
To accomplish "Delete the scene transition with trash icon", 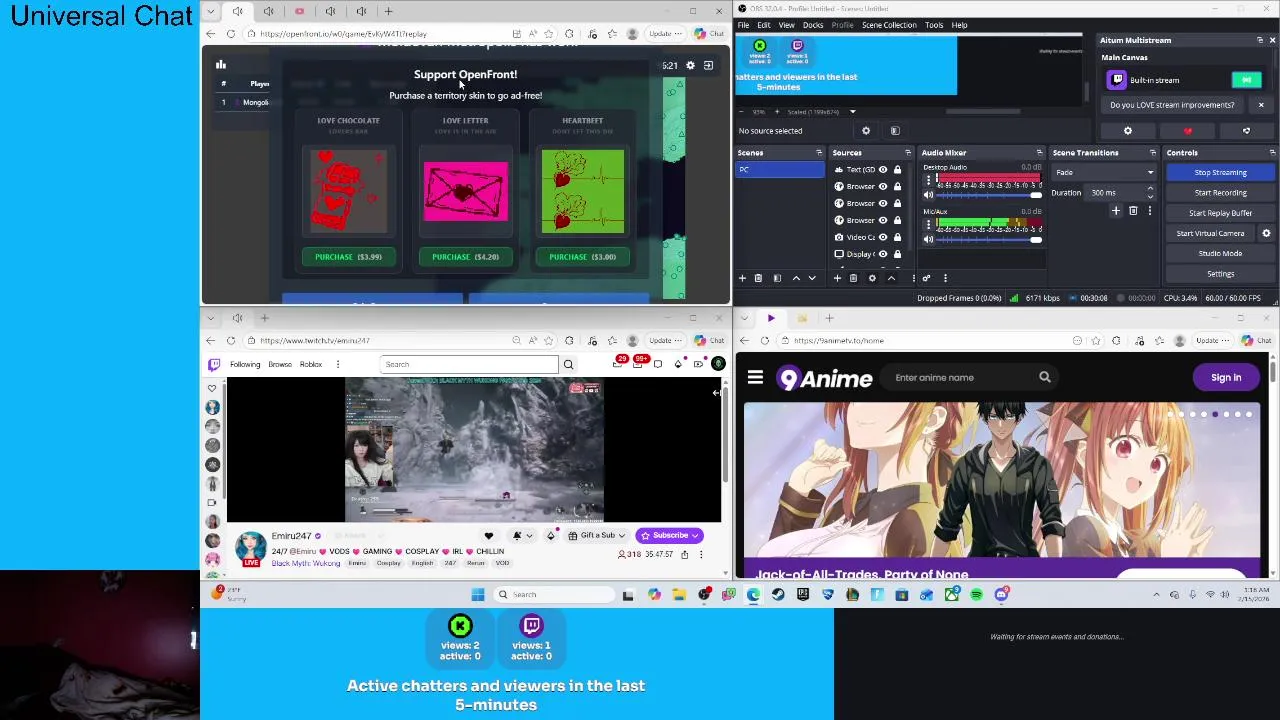I will (1133, 211).
